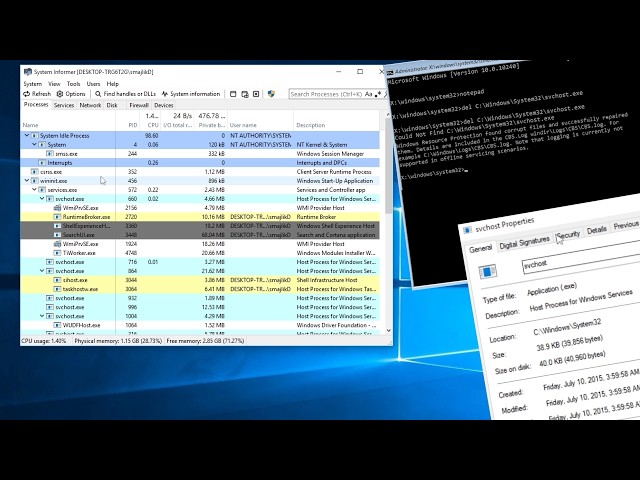Viewport: 640px width, 480px height.
Task: Click System Informer title bar app icon
Action: (x=27, y=72)
